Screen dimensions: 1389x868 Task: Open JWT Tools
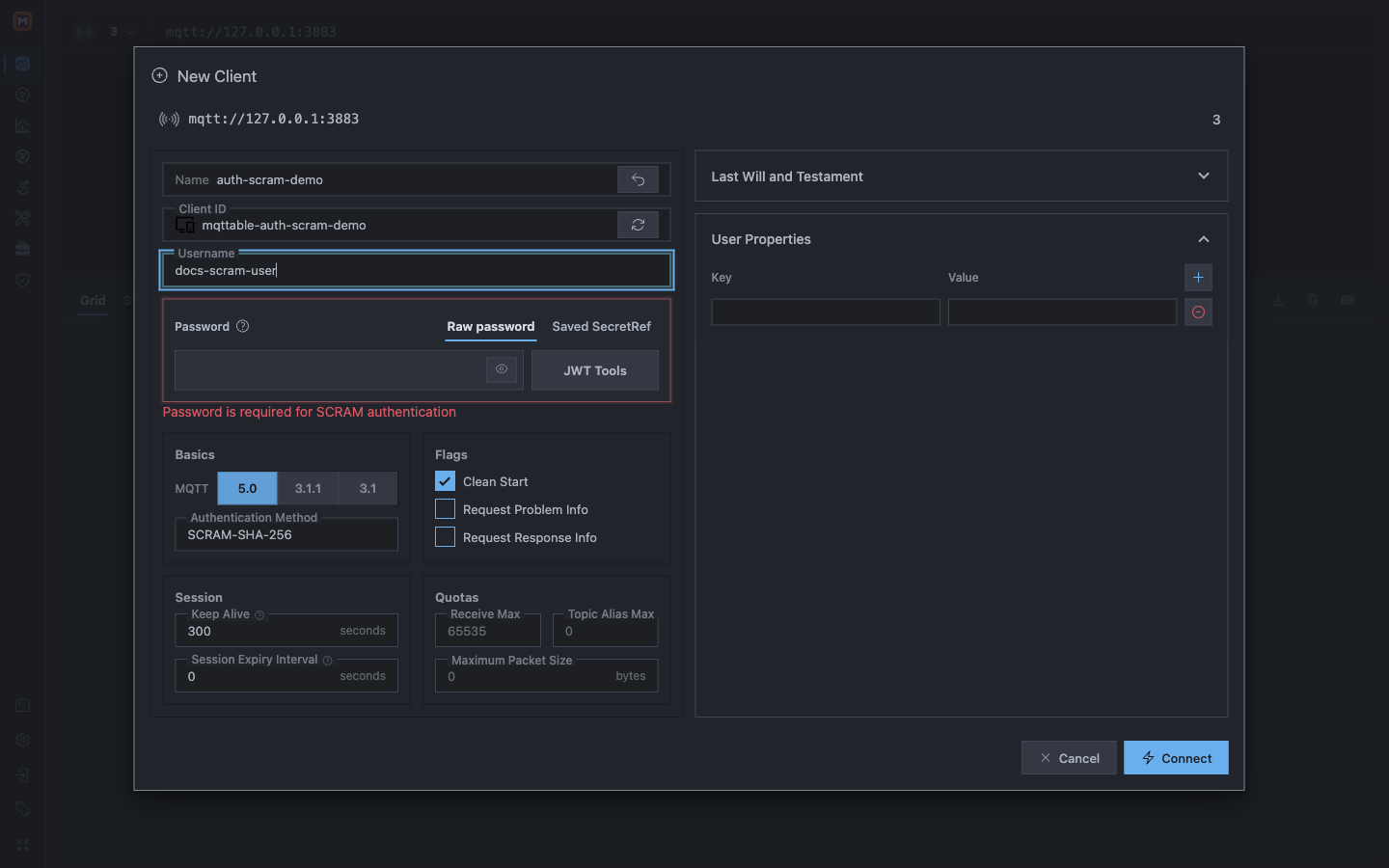point(595,370)
